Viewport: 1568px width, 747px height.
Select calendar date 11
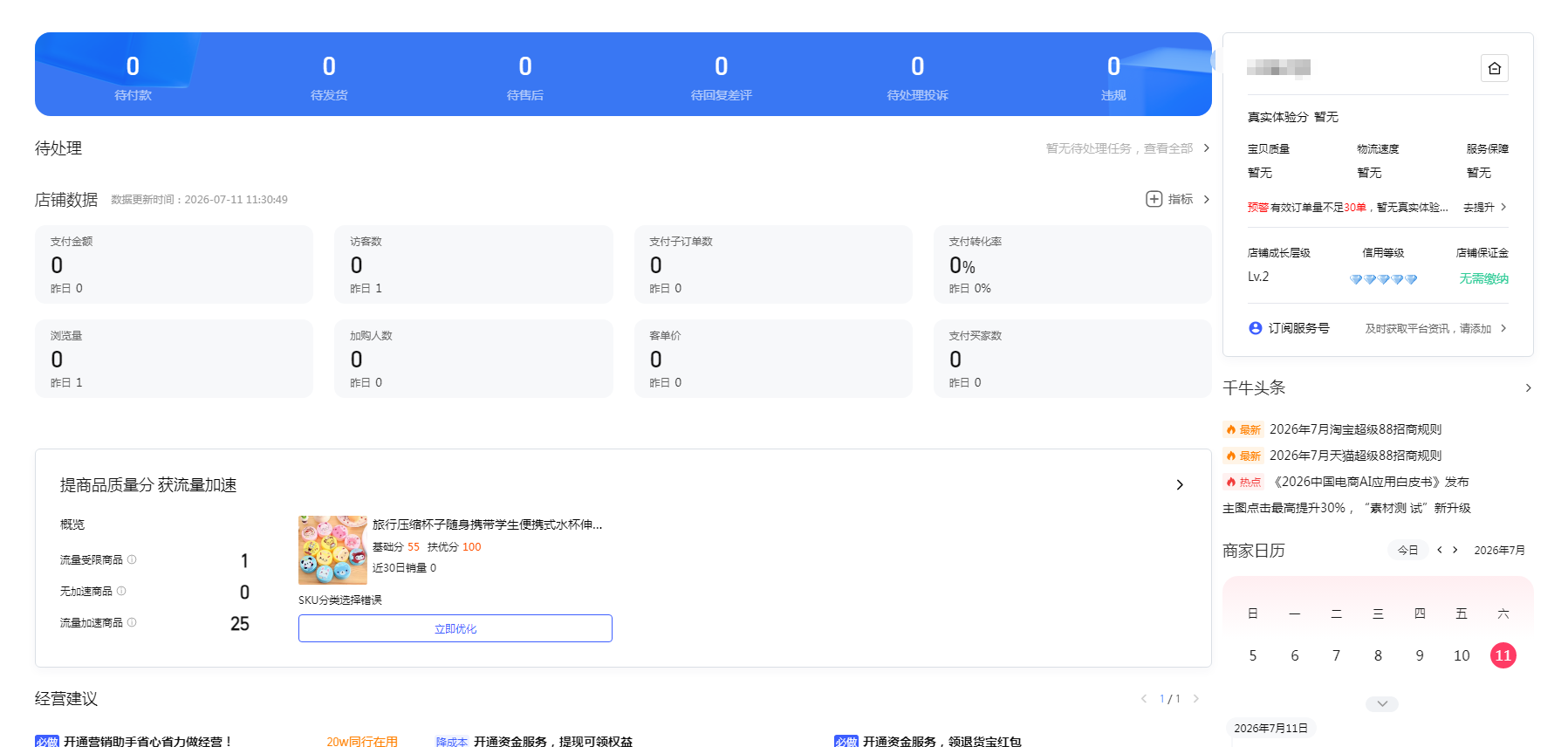pyautogui.click(x=1503, y=655)
